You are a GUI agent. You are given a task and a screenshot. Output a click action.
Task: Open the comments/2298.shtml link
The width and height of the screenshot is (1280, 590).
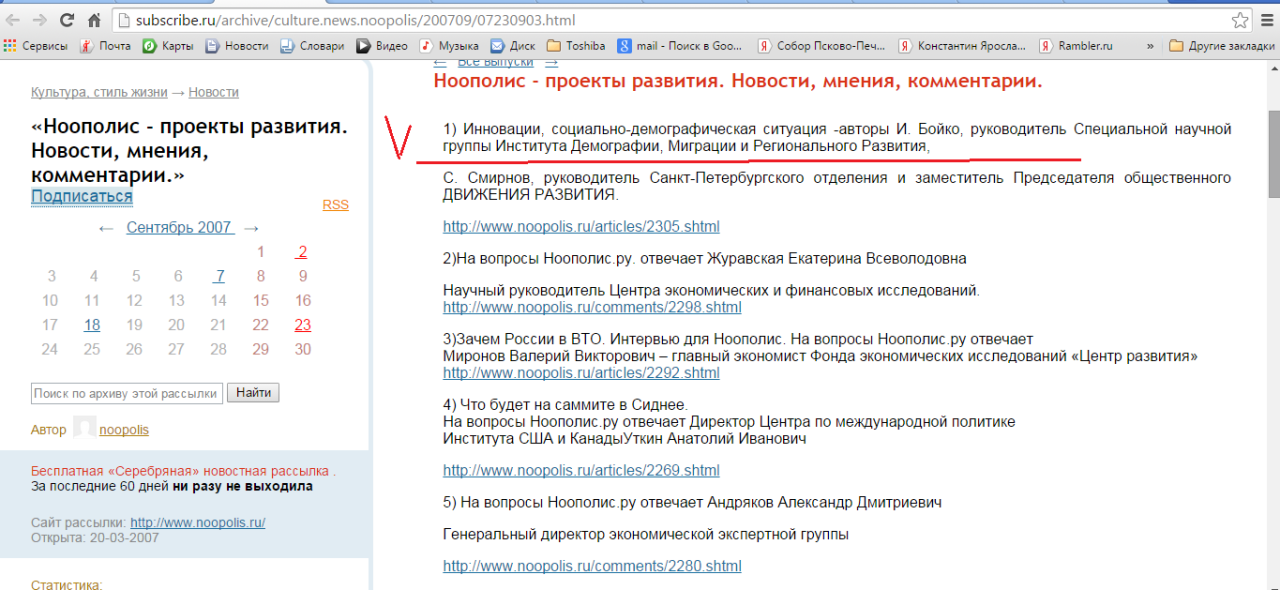coord(592,308)
